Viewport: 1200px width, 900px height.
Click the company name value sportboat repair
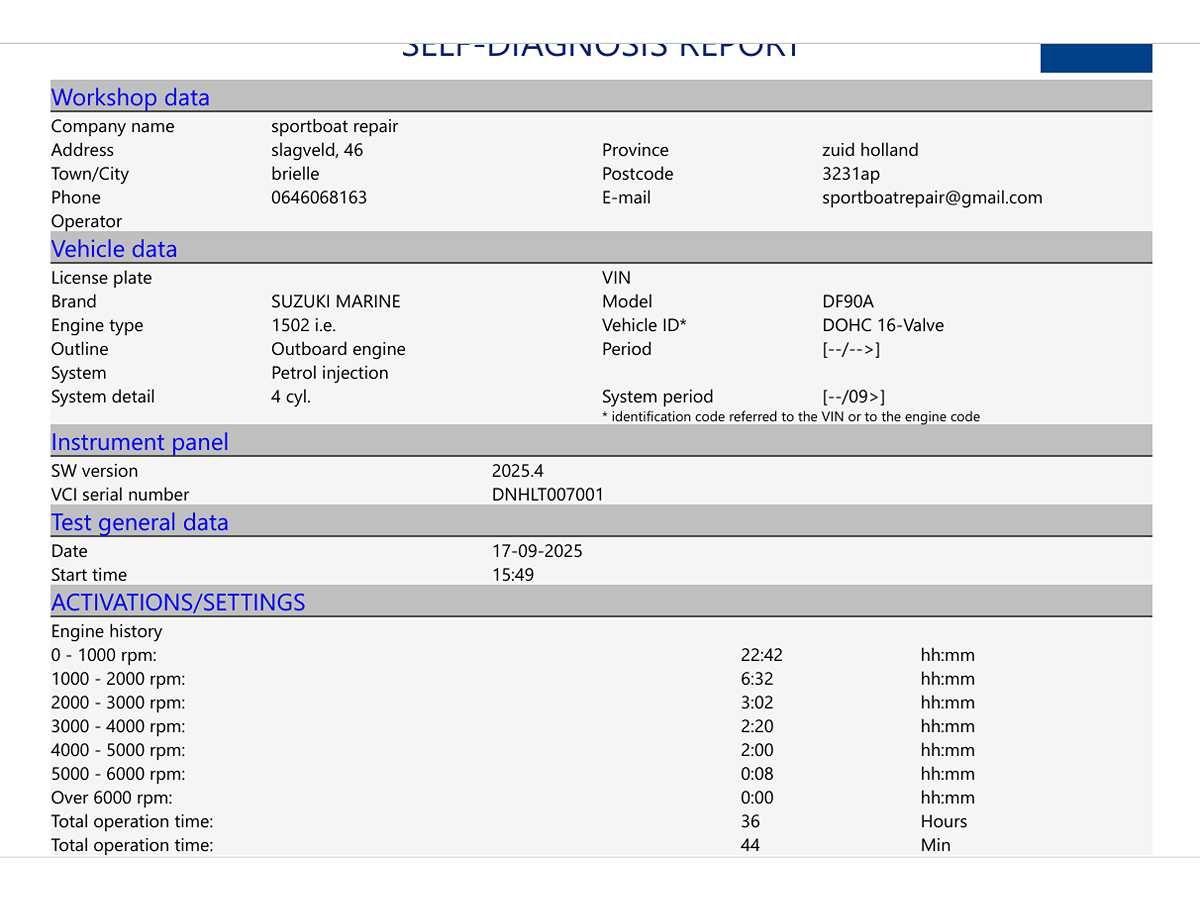click(334, 126)
